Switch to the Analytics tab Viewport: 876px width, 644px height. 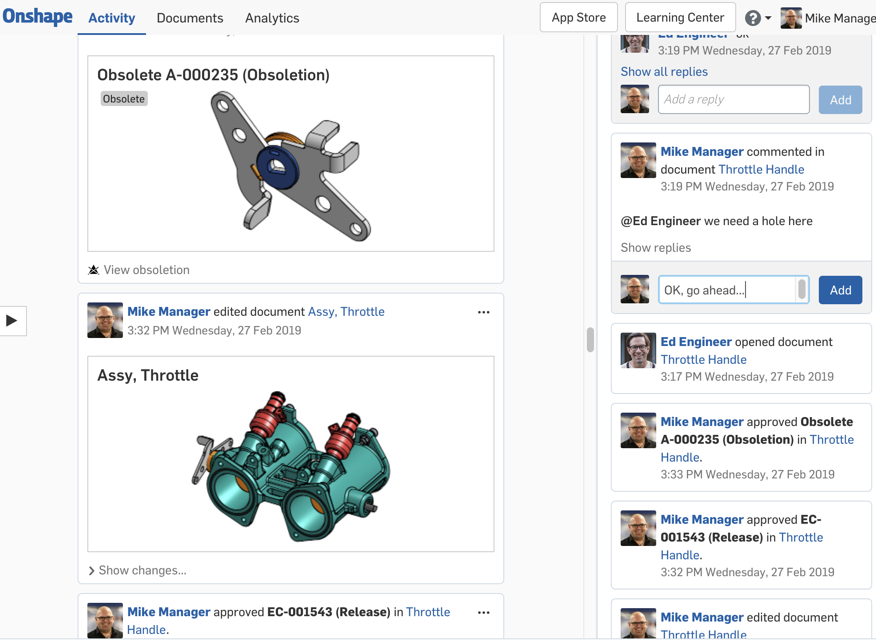click(272, 18)
